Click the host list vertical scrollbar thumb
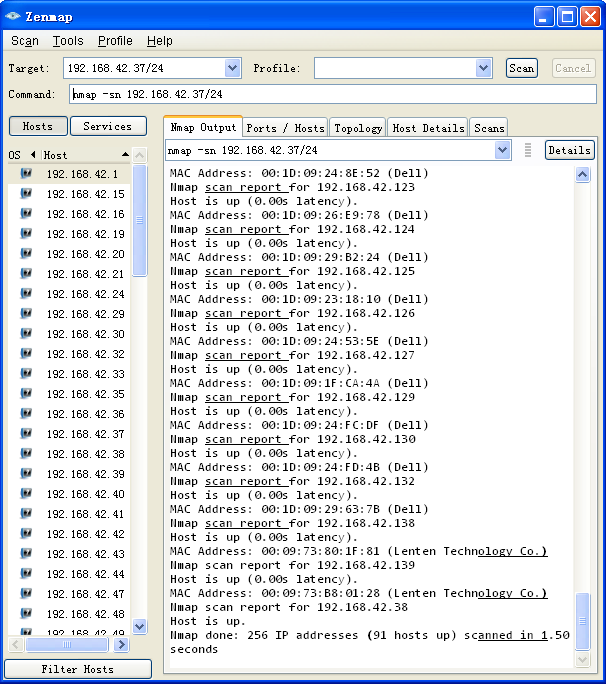 (x=139, y=220)
